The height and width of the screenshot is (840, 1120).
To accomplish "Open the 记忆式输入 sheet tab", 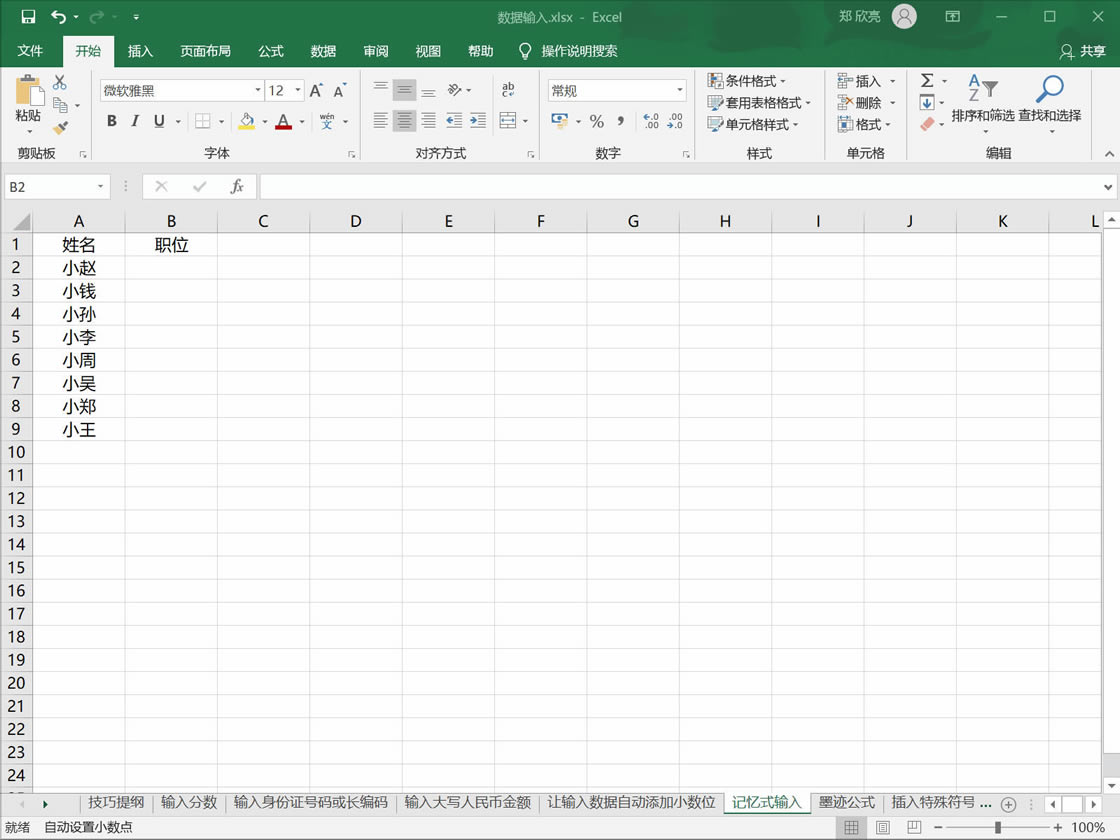I will point(766,802).
